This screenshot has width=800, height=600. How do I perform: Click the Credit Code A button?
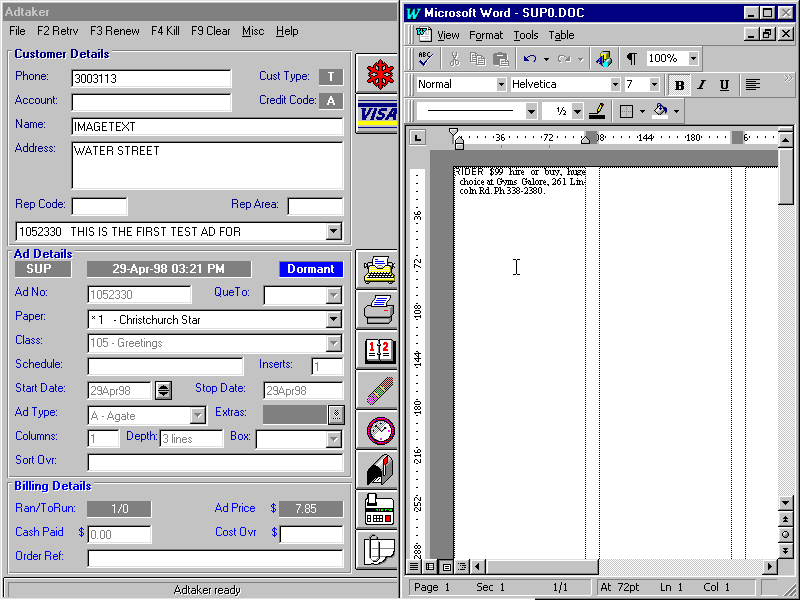(x=331, y=101)
